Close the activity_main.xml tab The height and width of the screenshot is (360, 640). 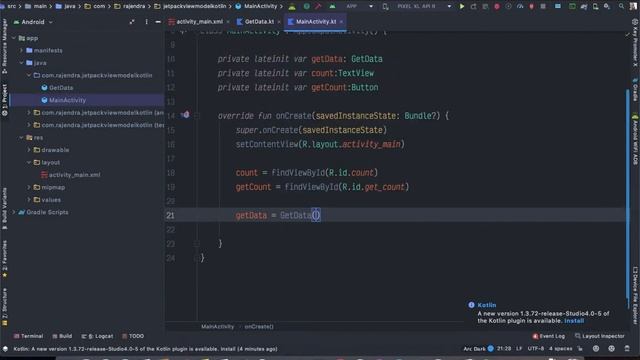click(x=228, y=22)
